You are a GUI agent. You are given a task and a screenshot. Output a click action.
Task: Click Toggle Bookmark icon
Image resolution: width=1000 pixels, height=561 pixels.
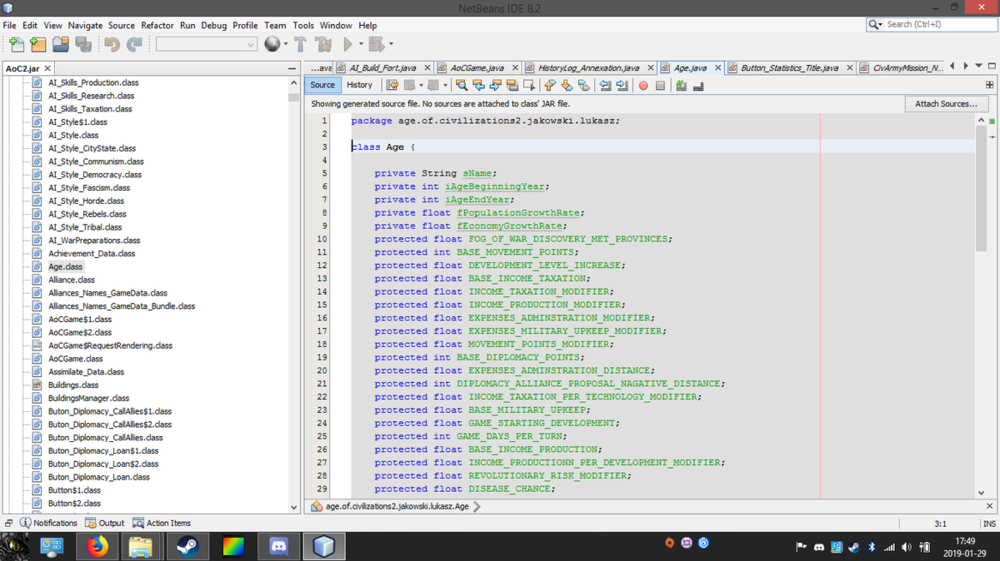coord(584,85)
